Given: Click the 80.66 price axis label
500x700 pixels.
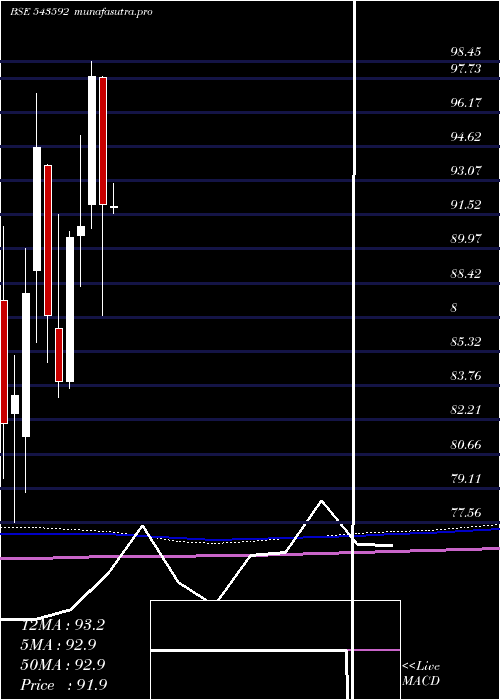Looking at the screenshot, I should [x=466, y=445].
